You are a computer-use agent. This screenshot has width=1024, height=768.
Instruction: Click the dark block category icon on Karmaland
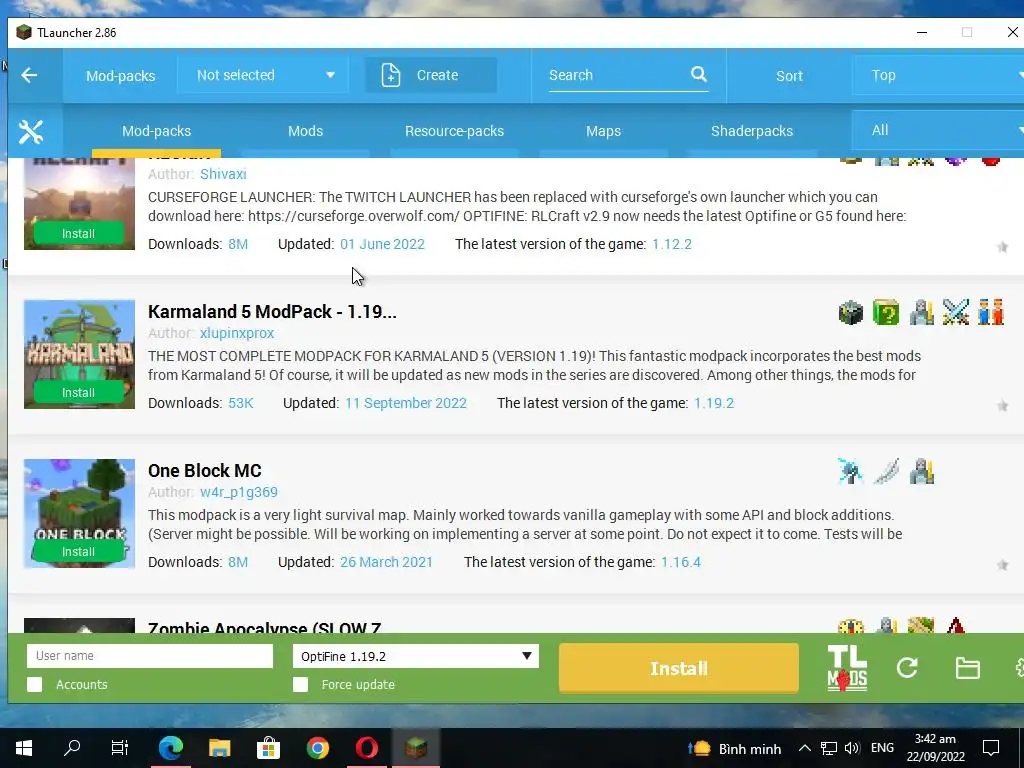coord(851,313)
